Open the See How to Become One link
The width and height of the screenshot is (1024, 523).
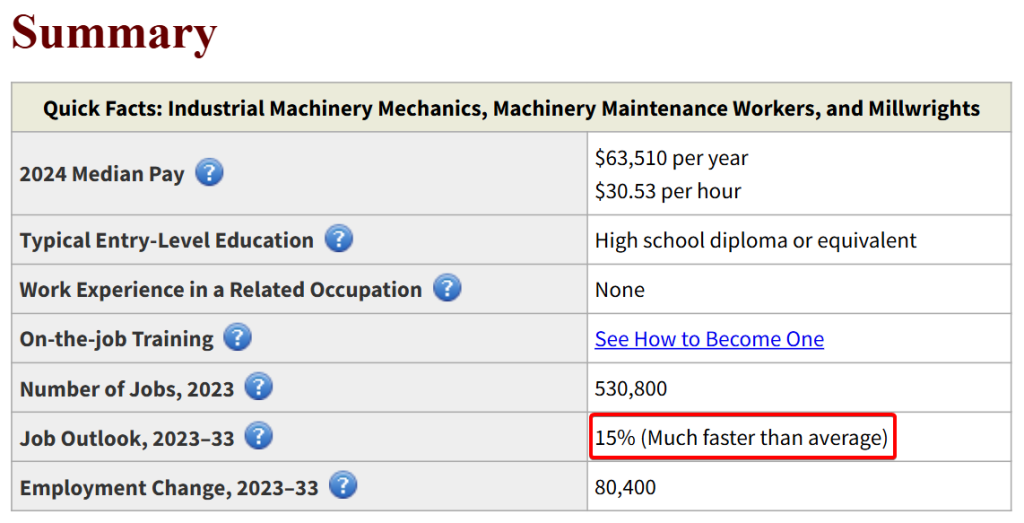709,339
